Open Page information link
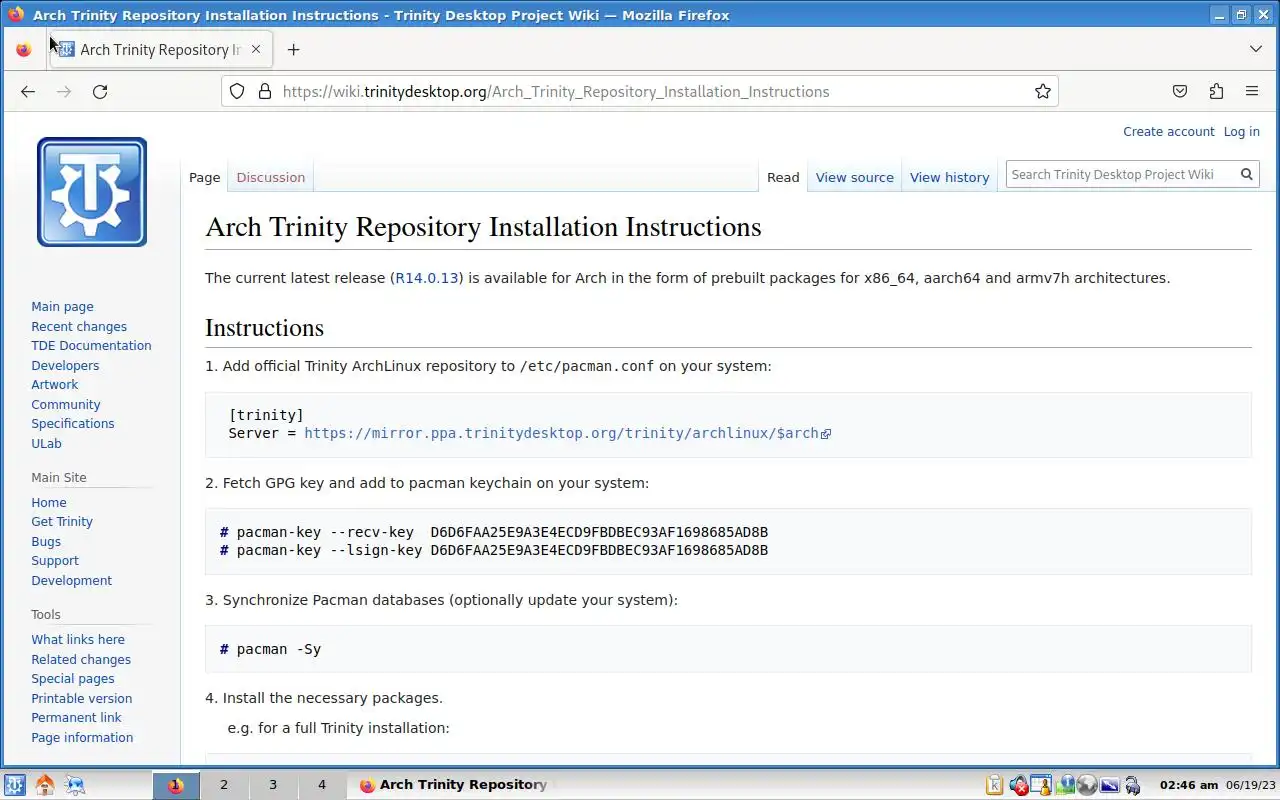The width and height of the screenshot is (1280, 800). point(82,738)
